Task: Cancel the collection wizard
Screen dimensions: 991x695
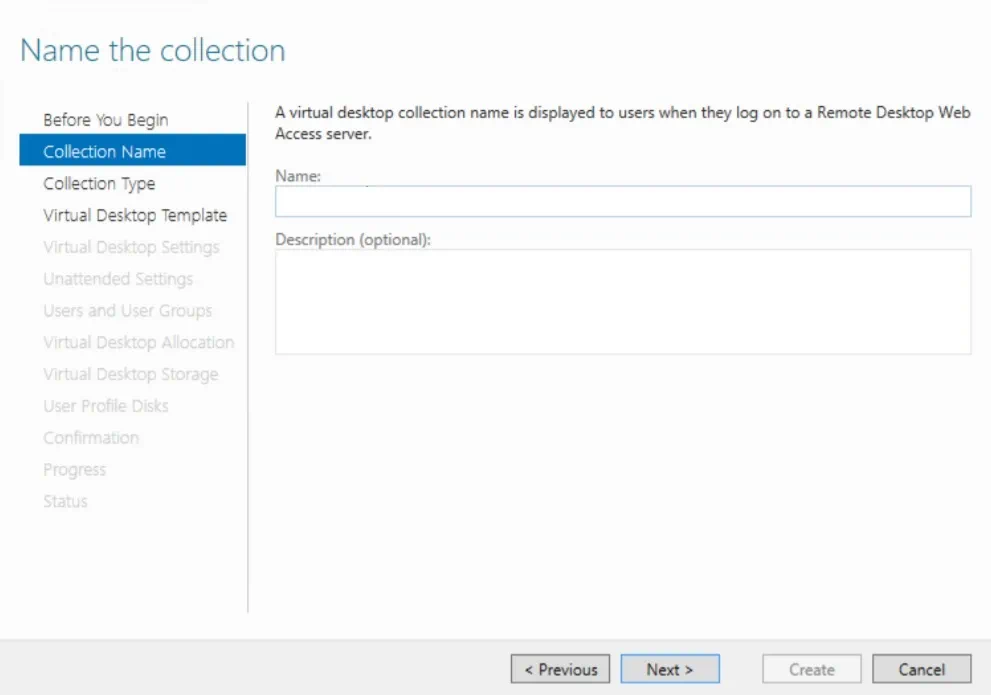Action: point(921,670)
